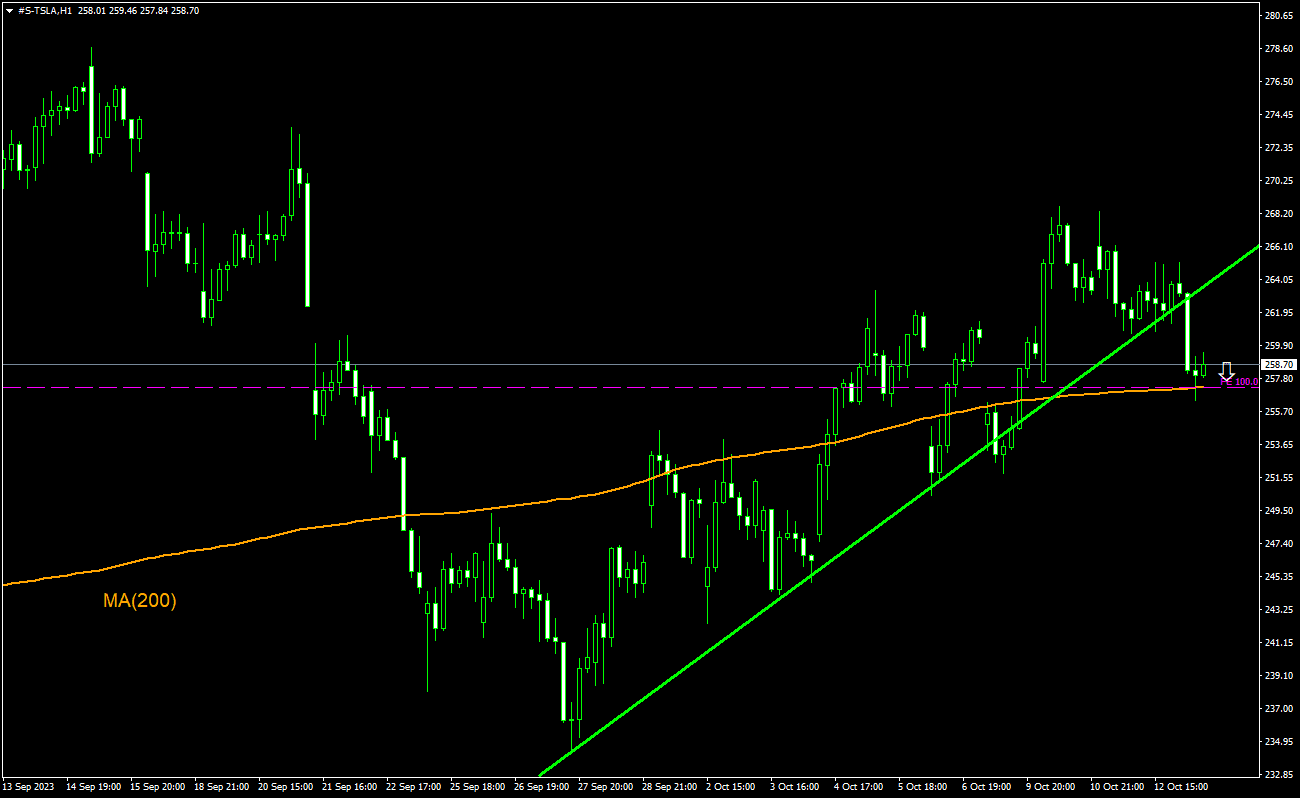The width and height of the screenshot is (1300, 798).
Task: Click the 257.80 price axis label
Action: [x=1279, y=379]
